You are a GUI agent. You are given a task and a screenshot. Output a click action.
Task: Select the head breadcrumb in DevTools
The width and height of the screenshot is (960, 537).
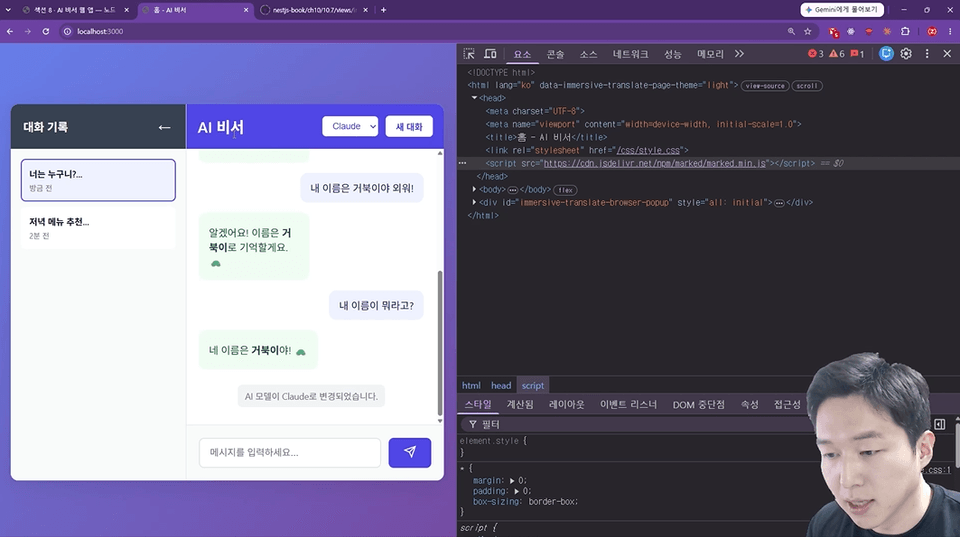click(x=501, y=385)
